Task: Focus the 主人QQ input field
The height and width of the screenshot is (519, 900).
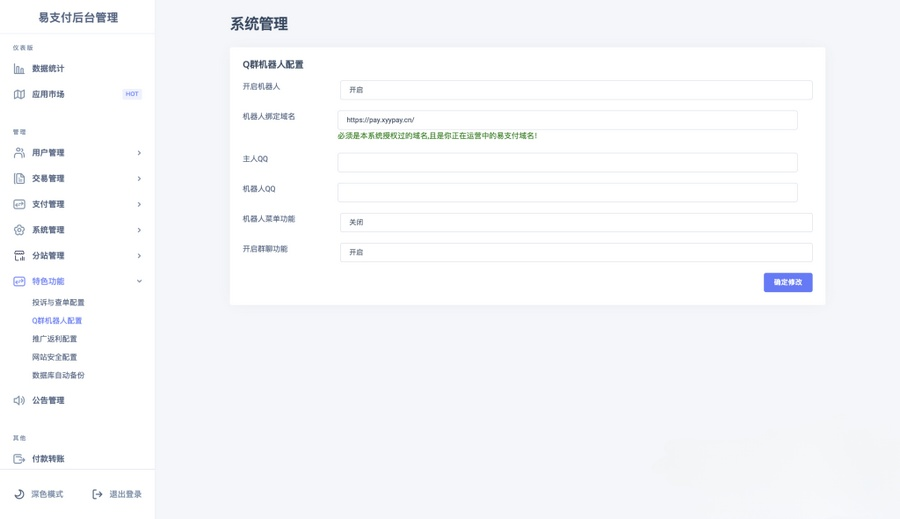Action: (568, 162)
